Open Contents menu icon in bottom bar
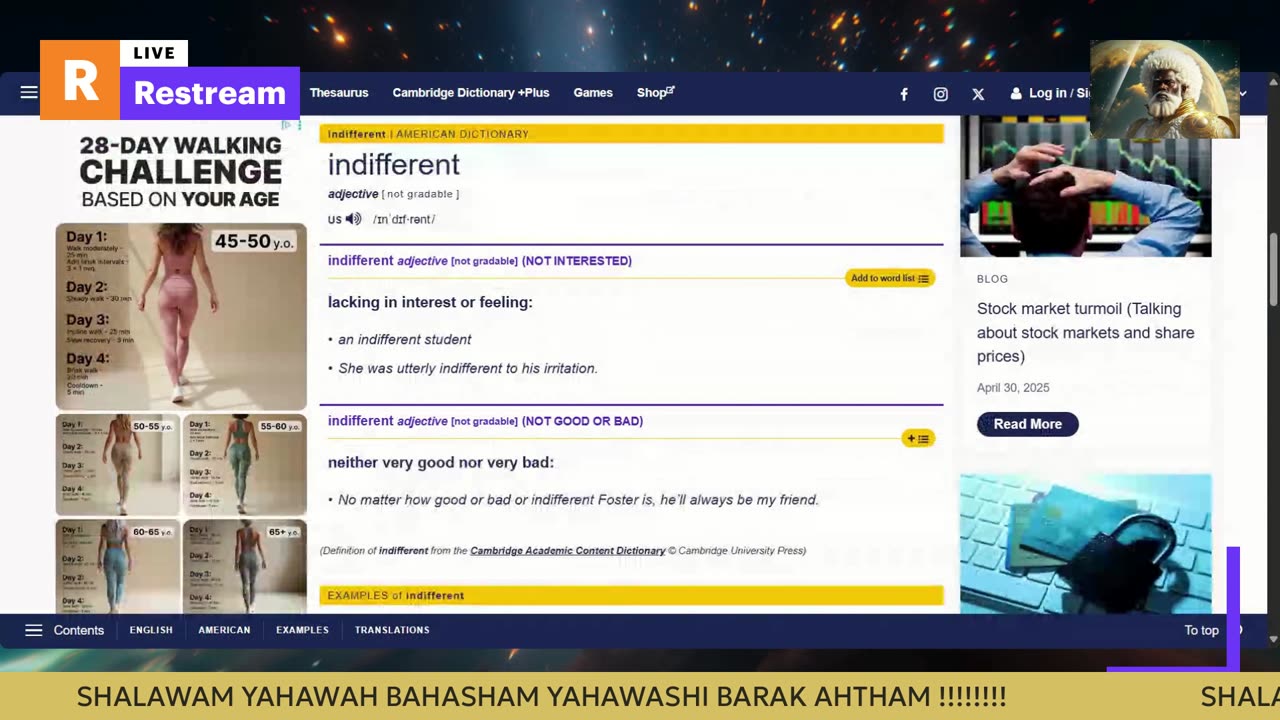This screenshot has width=1280, height=720. point(34,630)
